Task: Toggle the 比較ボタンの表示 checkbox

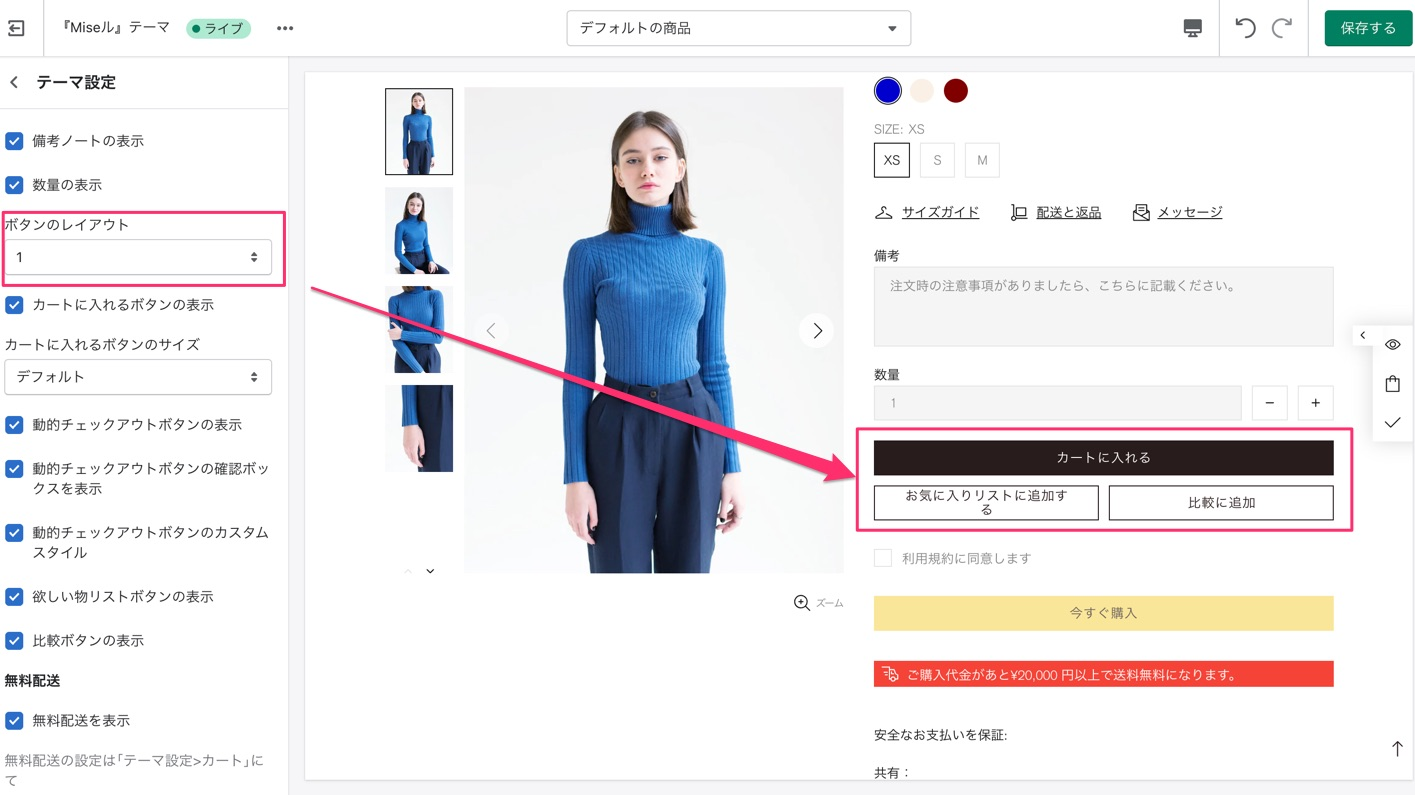Action: pyautogui.click(x=14, y=641)
